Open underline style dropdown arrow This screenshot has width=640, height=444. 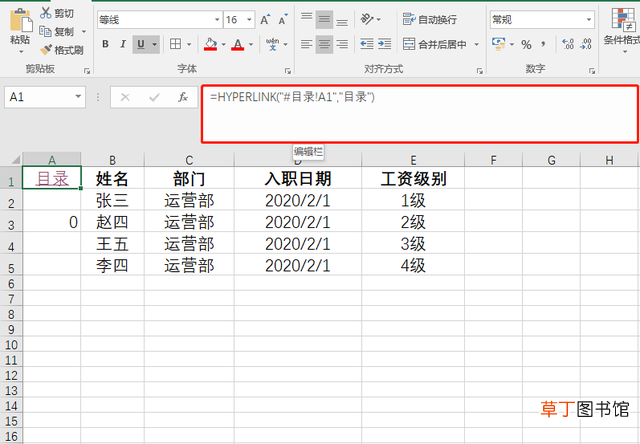pos(155,44)
